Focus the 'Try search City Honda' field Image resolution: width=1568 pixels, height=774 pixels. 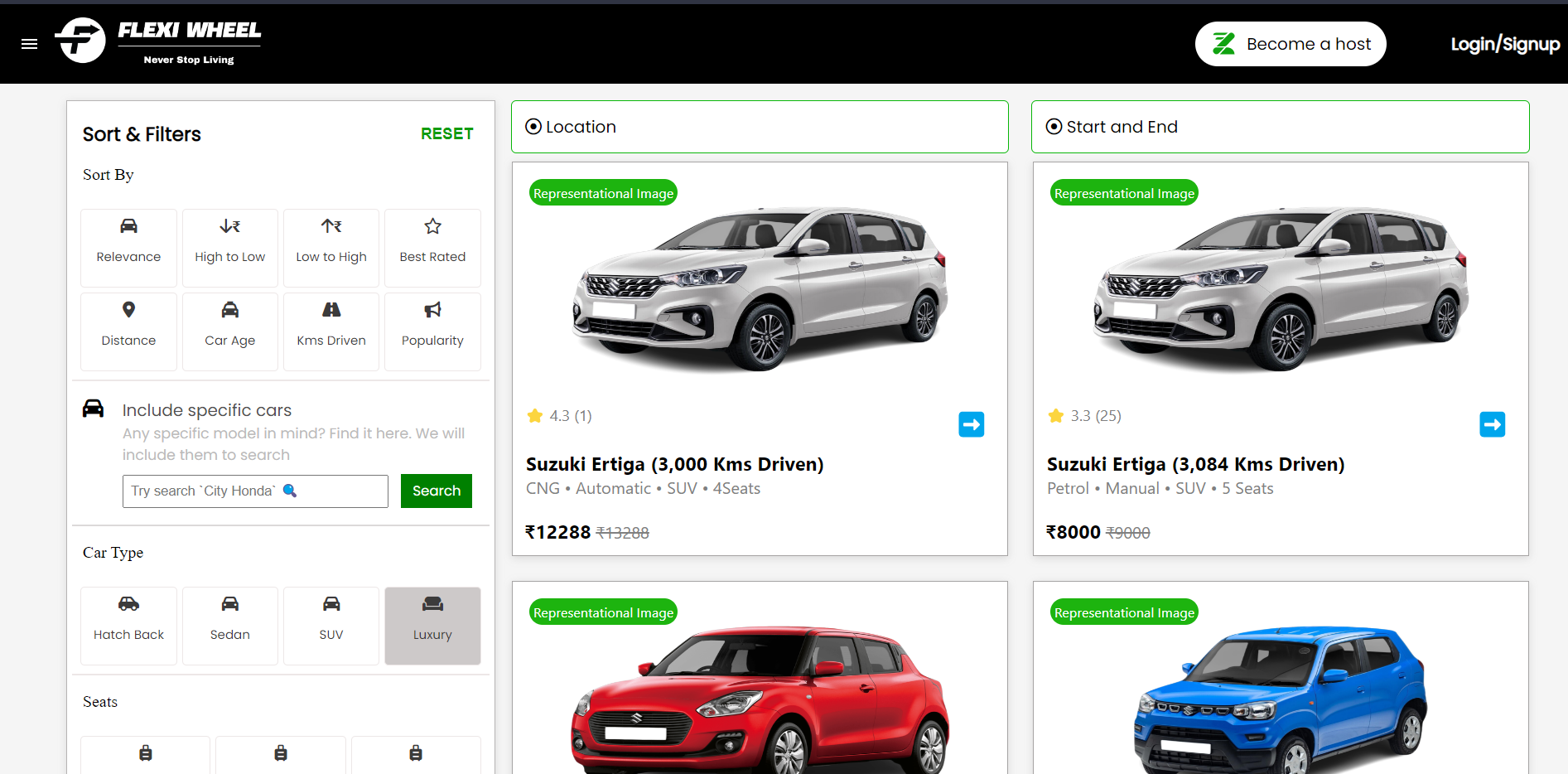click(255, 491)
